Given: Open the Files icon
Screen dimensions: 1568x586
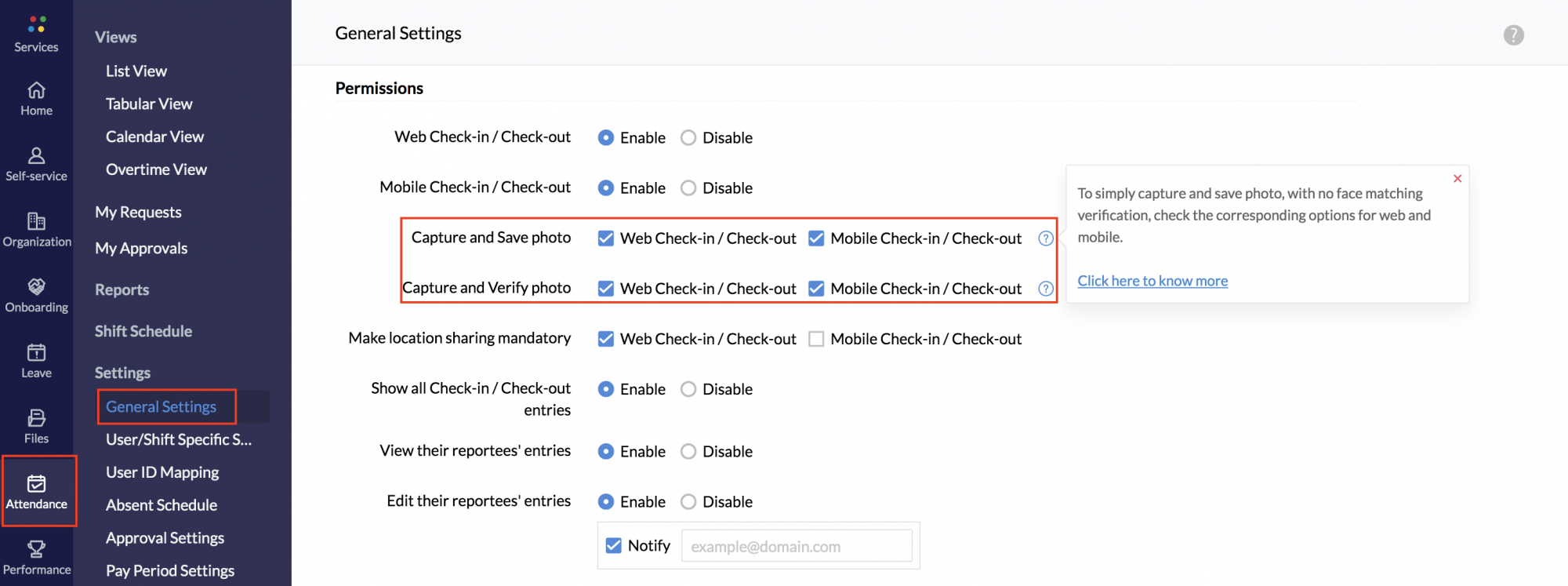Looking at the screenshot, I should tap(36, 417).
